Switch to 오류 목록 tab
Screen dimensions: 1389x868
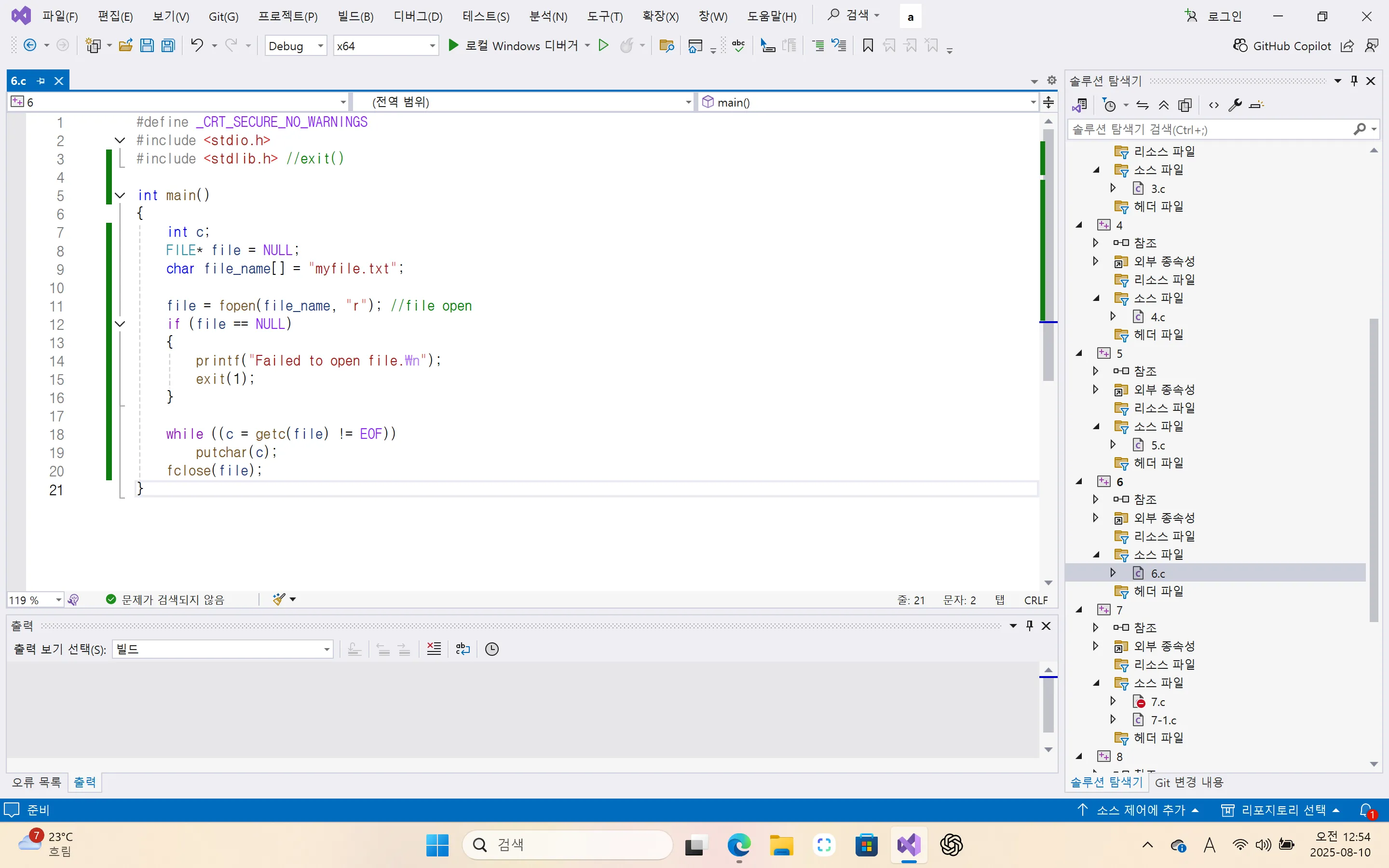[36, 782]
